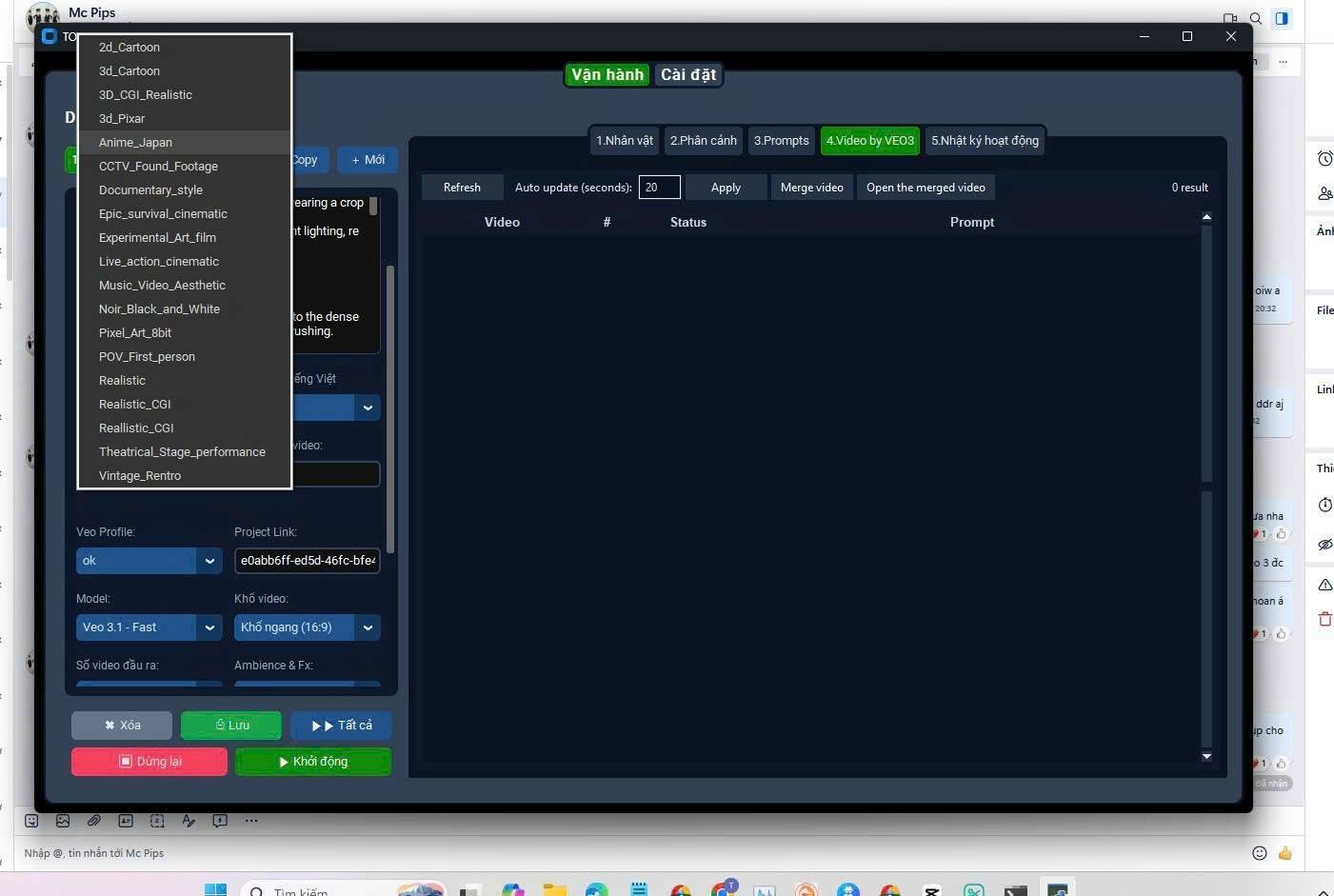The height and width of the screenshot is (896, 1334).
Task: Click the Merge video button
Action: point(811,188)
